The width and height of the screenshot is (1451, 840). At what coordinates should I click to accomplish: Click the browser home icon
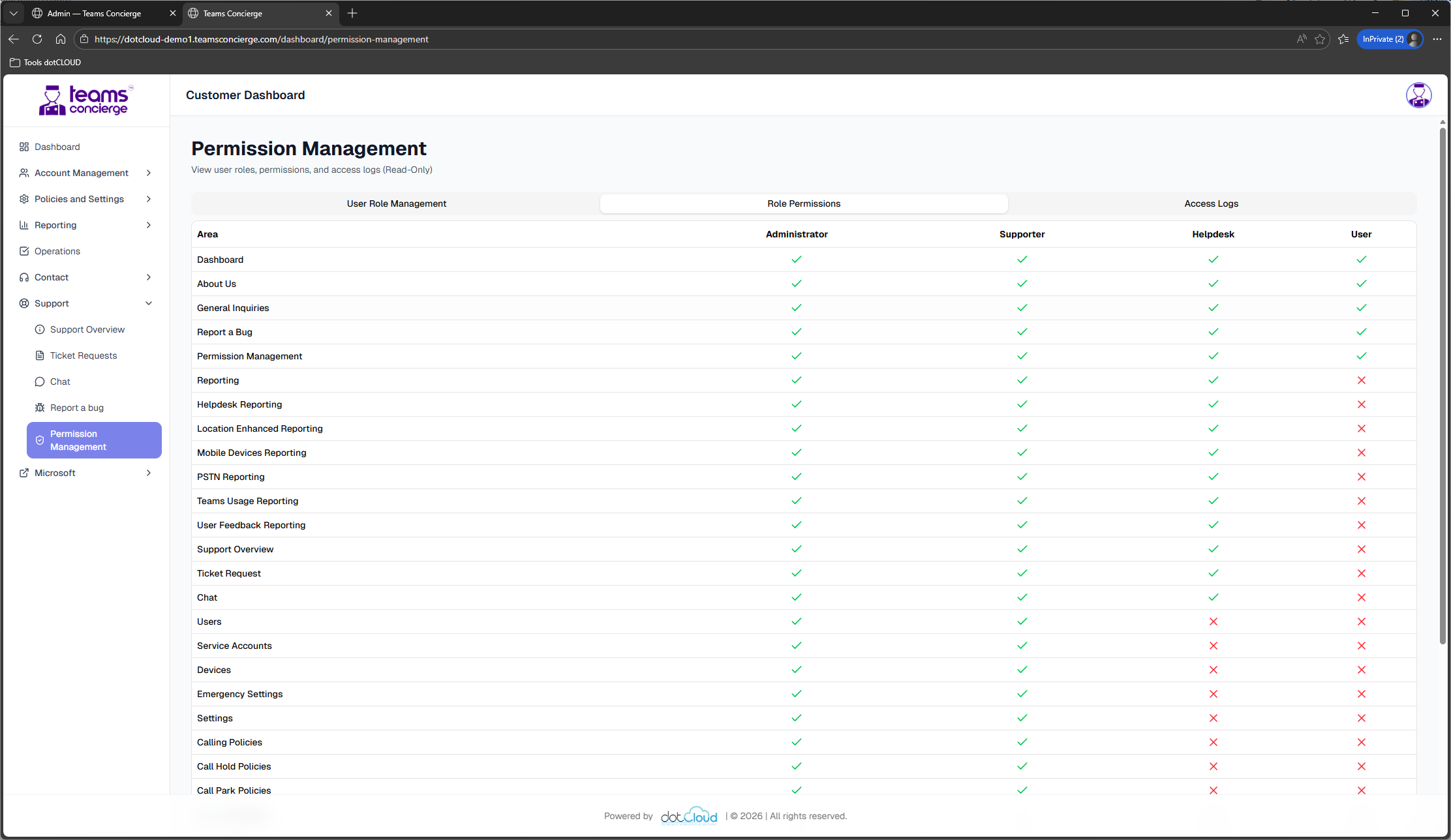click(61, 39)
